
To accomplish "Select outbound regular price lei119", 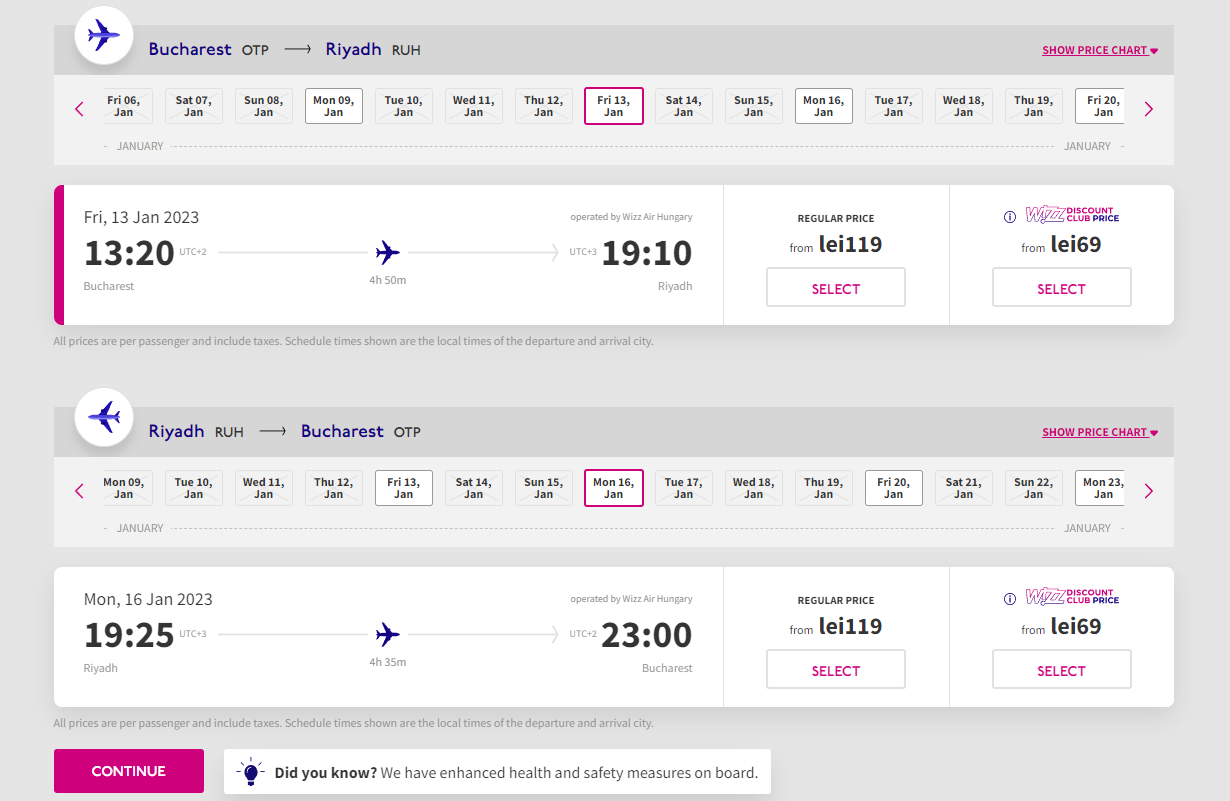I will (x=836, y=287).
